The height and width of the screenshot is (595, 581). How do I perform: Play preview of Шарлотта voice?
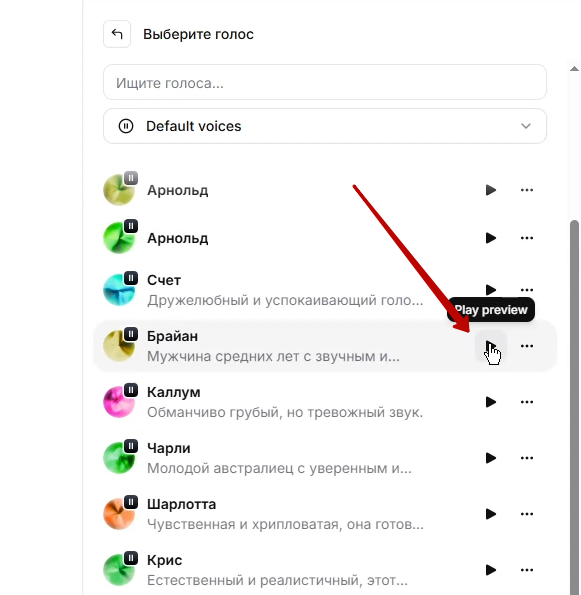[491, 514]
